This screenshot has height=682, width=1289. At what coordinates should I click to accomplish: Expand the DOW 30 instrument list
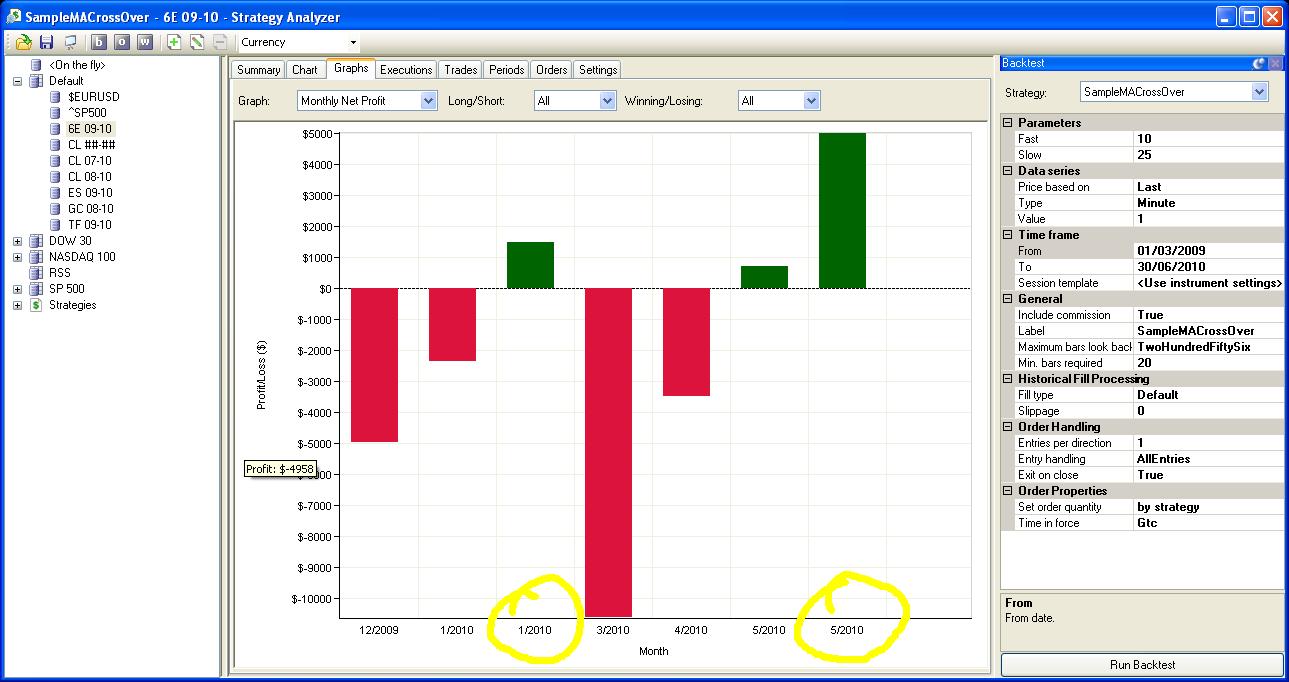click(x=17, y=241)
